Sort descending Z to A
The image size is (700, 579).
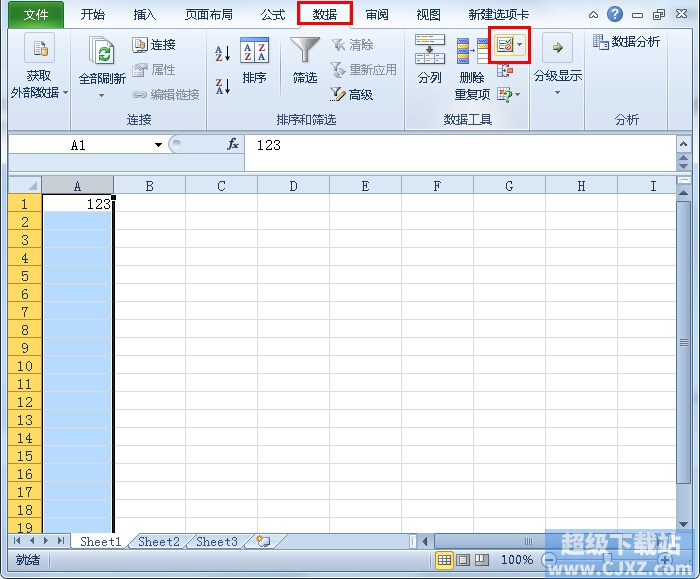(x=222, y=86)
